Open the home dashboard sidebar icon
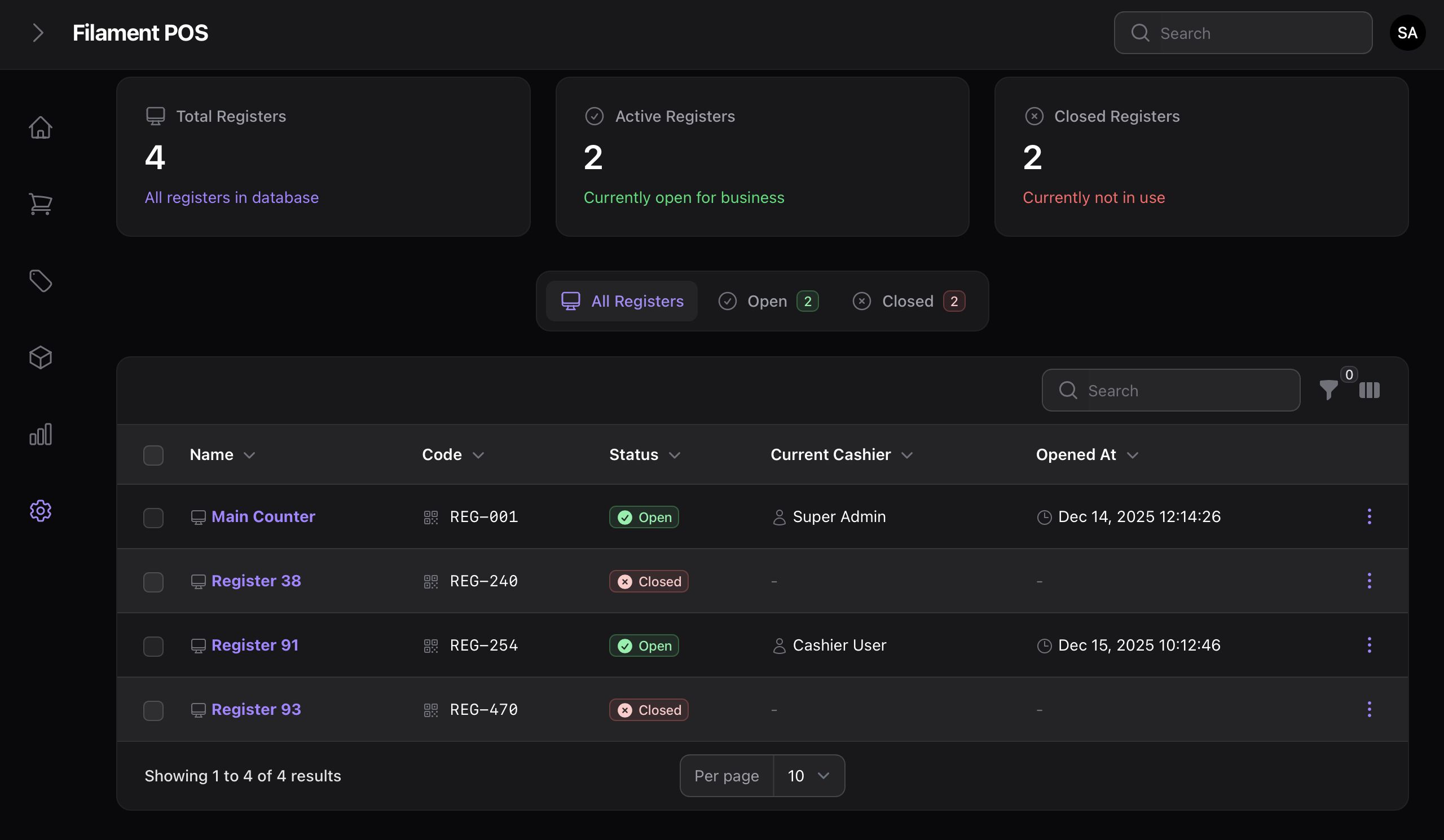The width and height of the screenshot is (1444, 840). [x=40, y=127]
